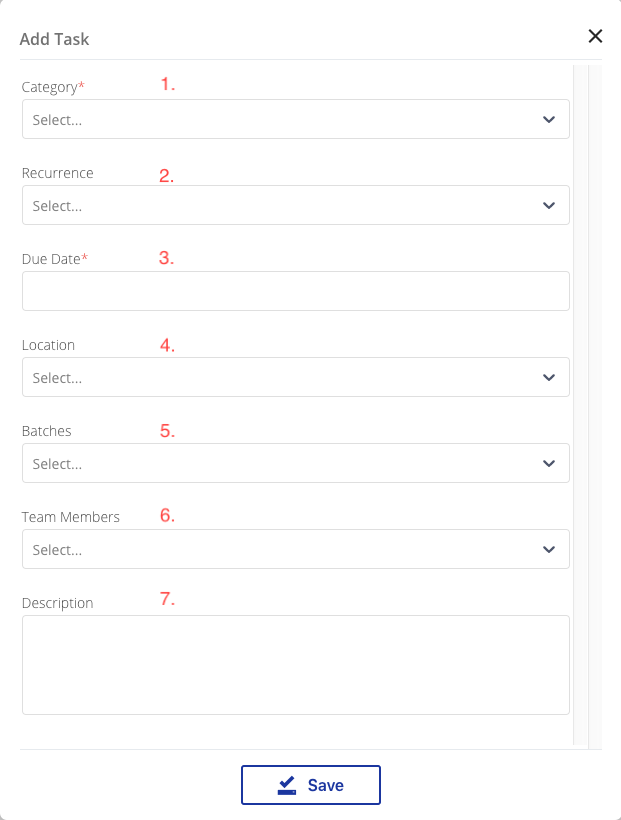Click the Location field label
This screenshot has height=820, width=621.
pos(48,345)
